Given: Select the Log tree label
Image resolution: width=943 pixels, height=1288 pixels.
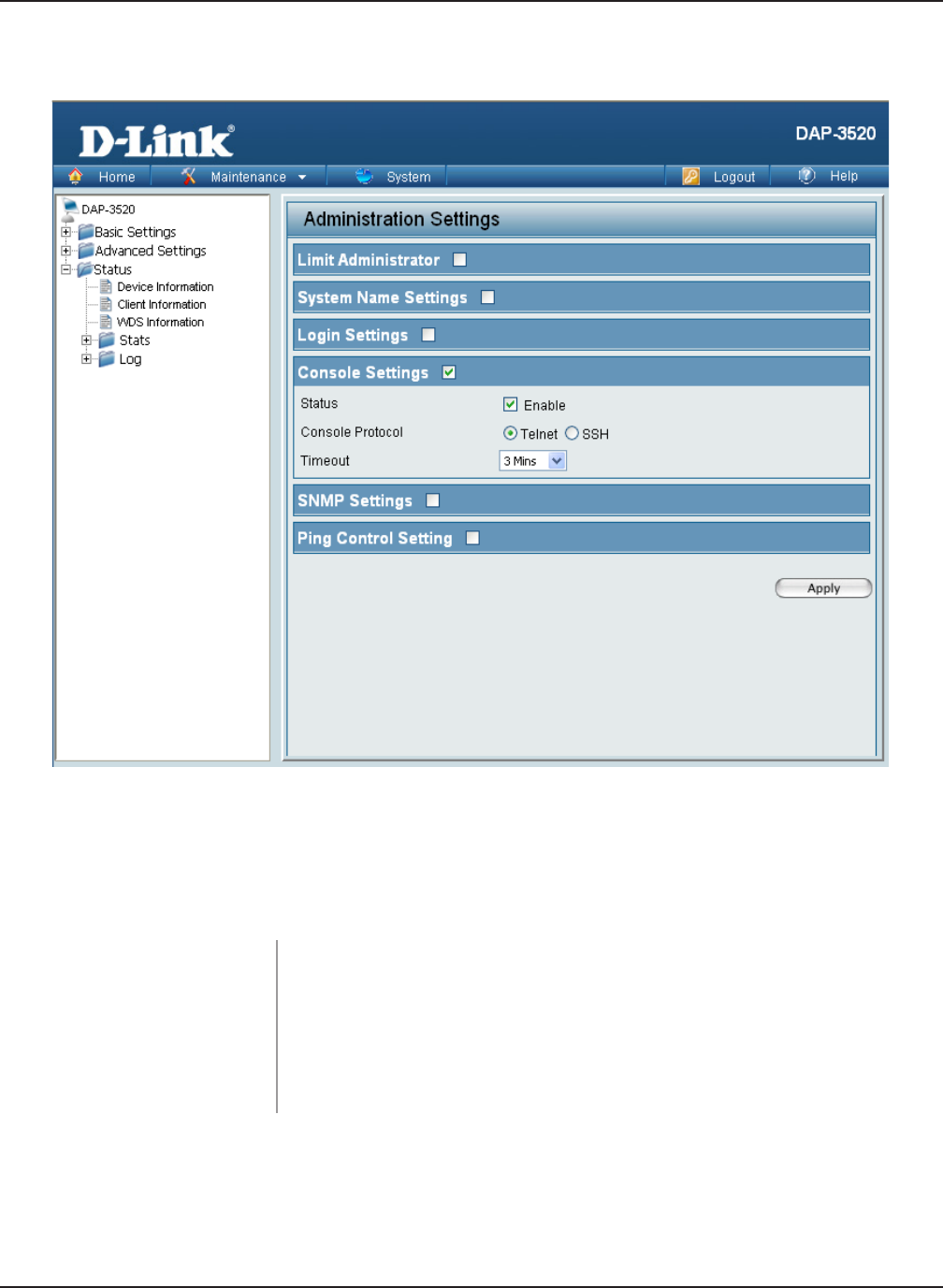Looking at the screenshot, I should (130, 359).
